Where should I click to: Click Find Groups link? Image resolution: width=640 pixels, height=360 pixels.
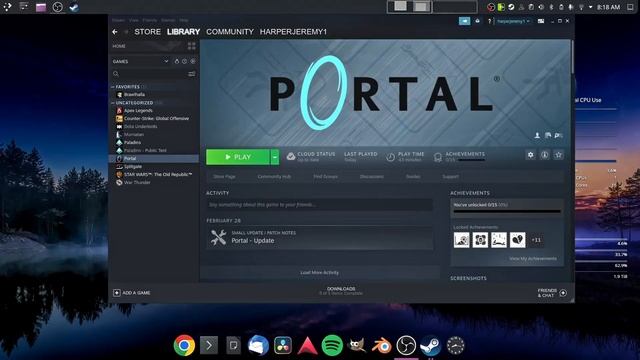(325, 177)
